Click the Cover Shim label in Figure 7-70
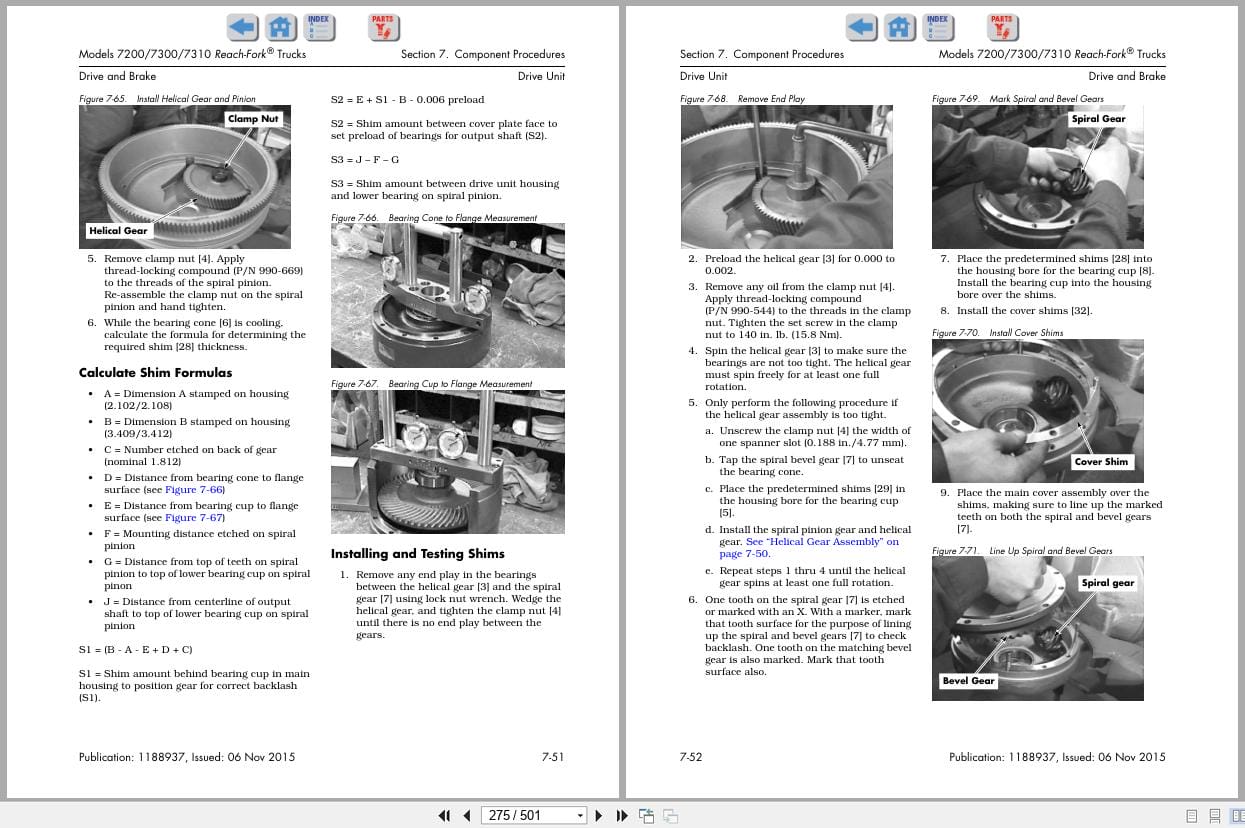 [x=1101, y=462]
